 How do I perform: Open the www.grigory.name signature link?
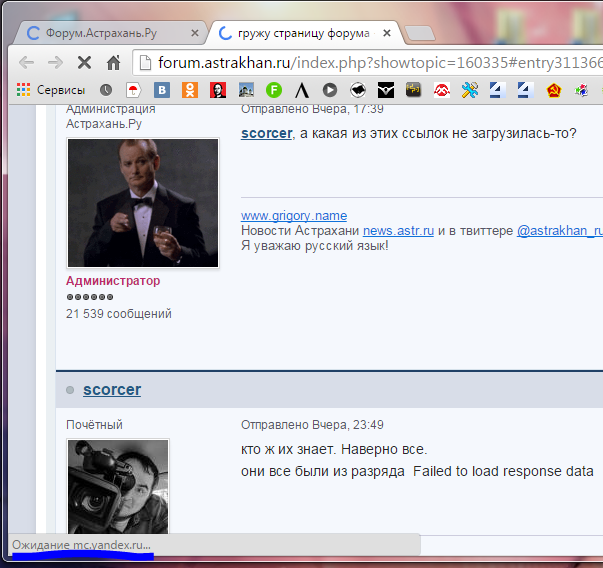(294, 216)
